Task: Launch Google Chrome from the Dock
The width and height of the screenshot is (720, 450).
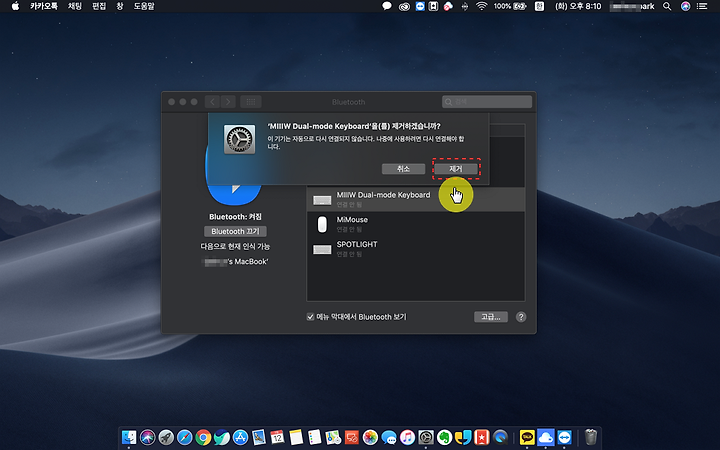Action: coord(203,437)
